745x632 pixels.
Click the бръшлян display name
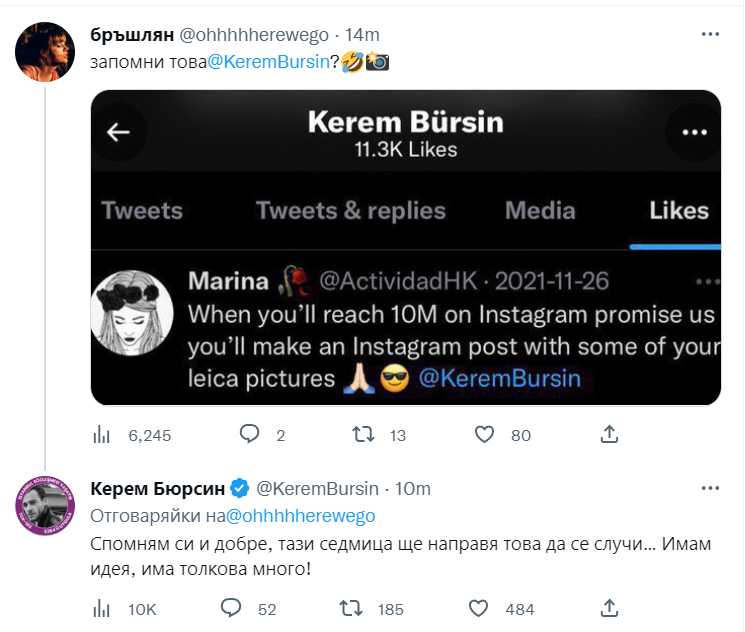[132, 34]
